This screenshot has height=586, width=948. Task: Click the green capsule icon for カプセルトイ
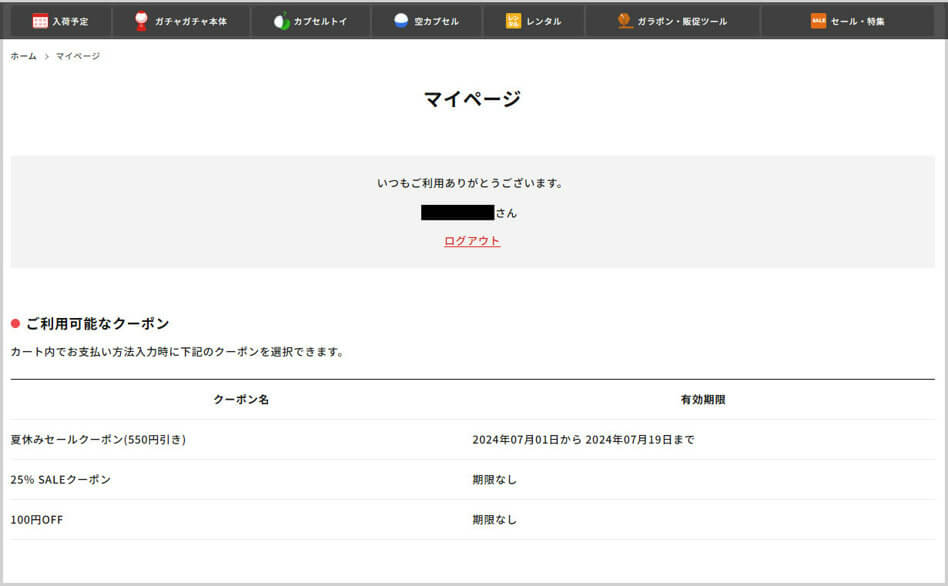pos(281,21)
